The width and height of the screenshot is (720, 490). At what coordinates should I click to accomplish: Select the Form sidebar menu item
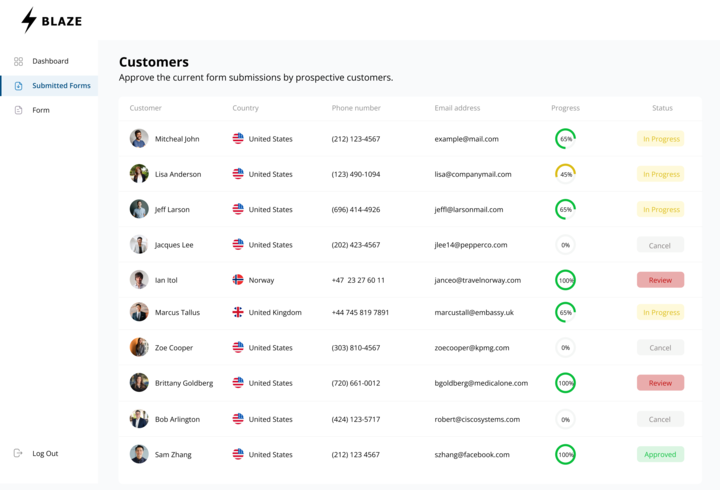[41, 110]
